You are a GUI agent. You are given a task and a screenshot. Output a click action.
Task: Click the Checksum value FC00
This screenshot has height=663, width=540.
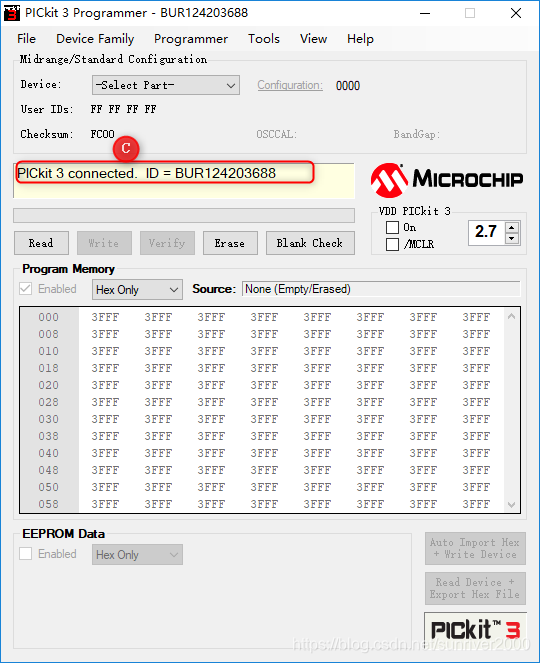point(102,134)
